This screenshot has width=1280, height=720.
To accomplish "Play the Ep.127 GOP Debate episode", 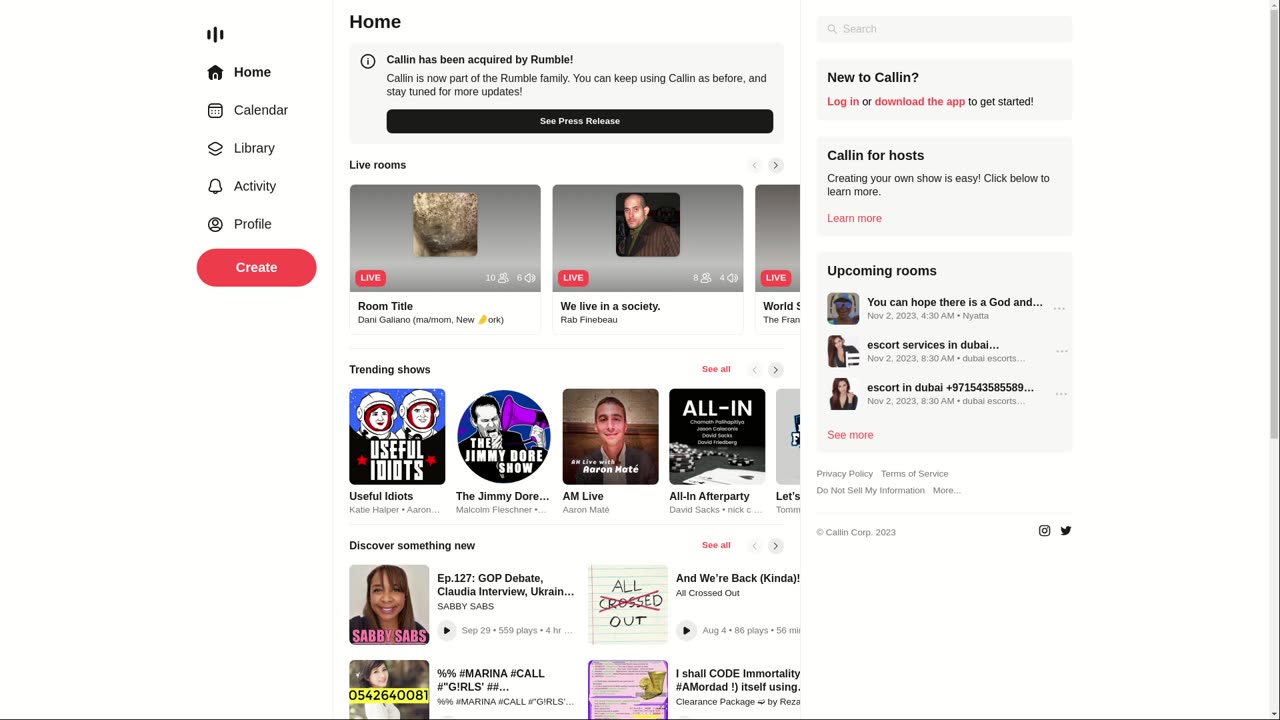I will [447, 630].
